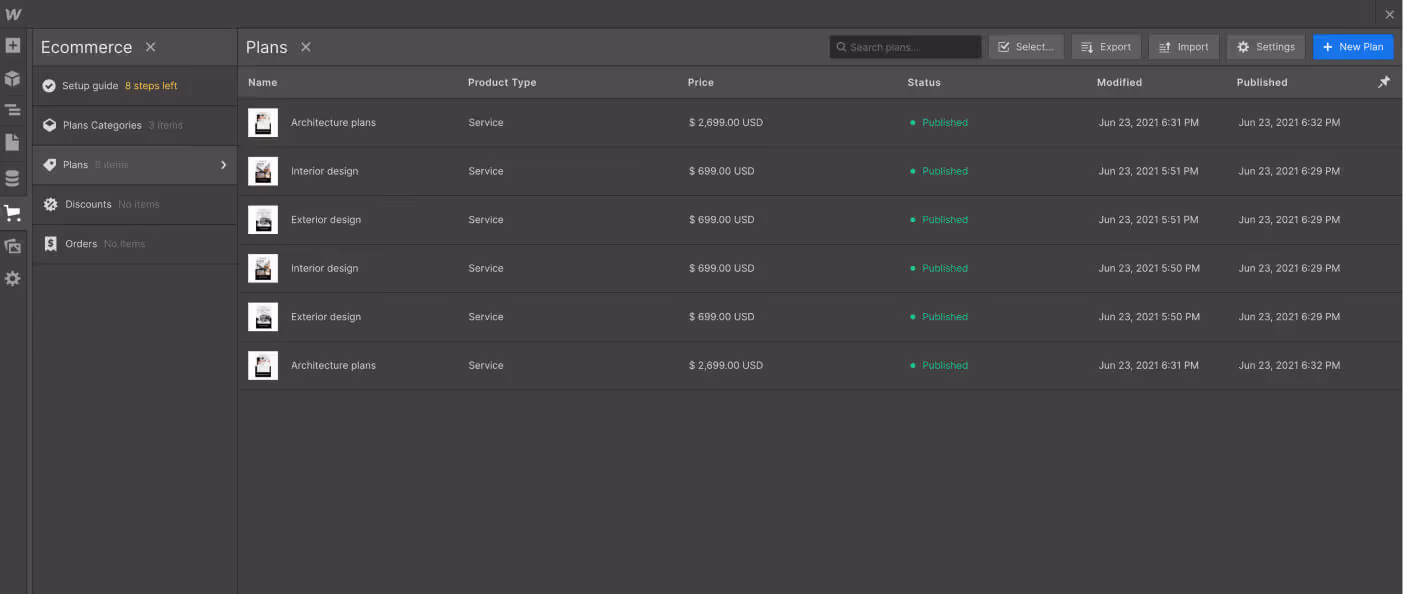This screenshot has height=594, width=1403.
Task: Open the Components panel
Action: (x=13, y=79)
